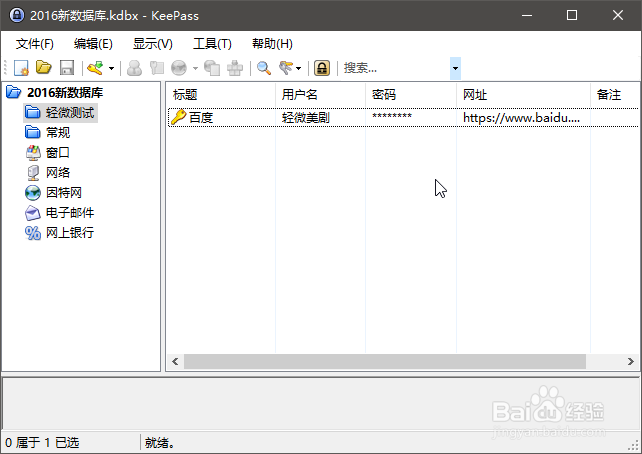Click the 网络 group's server icon

pos(33,172)
